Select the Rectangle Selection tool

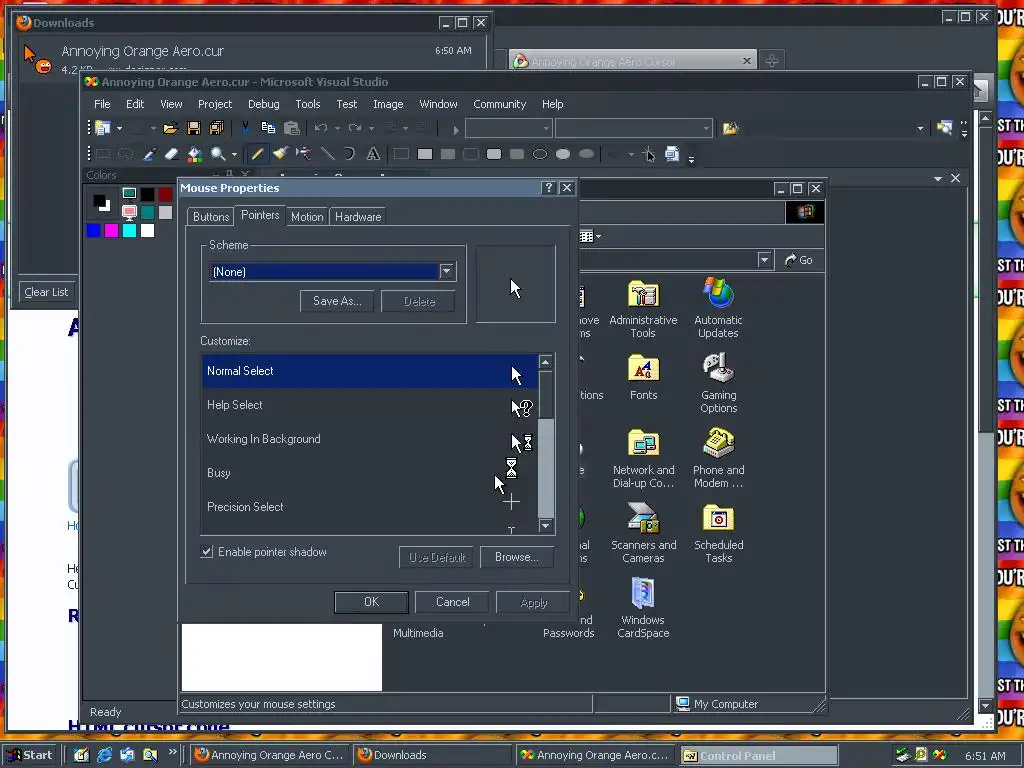pos(103,154)
